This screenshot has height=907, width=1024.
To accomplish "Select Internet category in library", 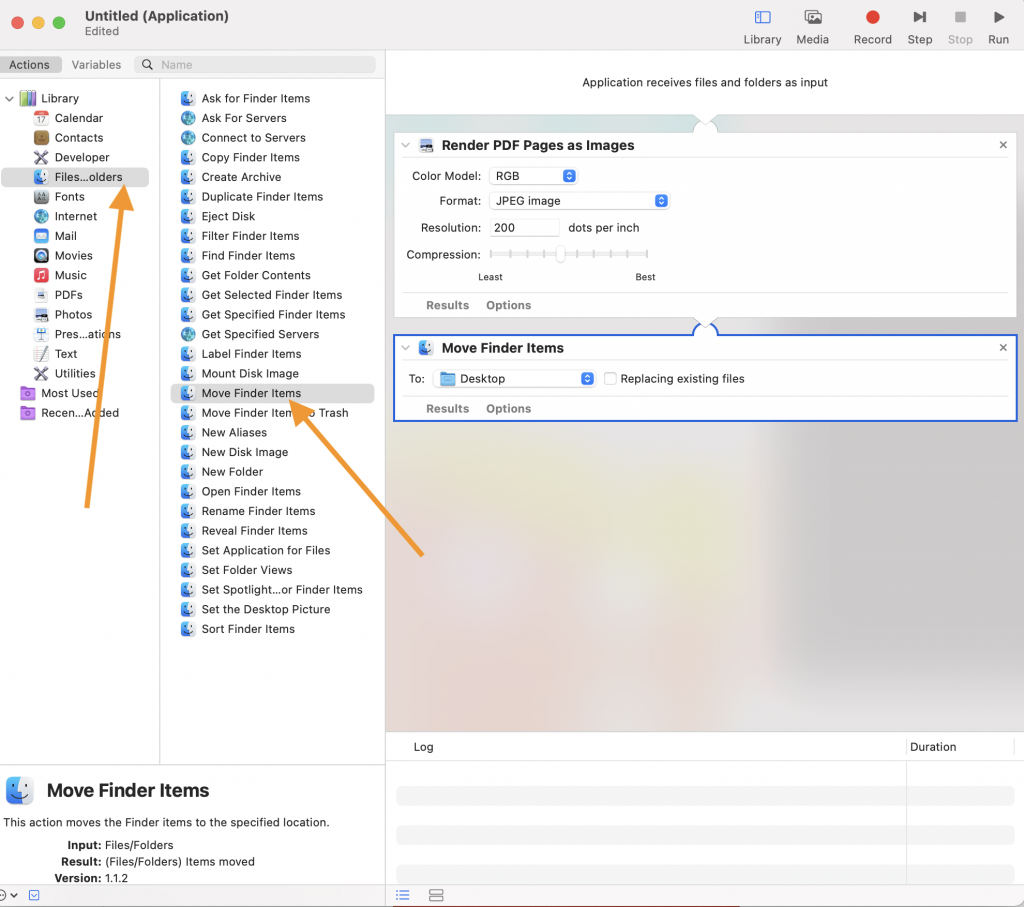I will (75, 216).
